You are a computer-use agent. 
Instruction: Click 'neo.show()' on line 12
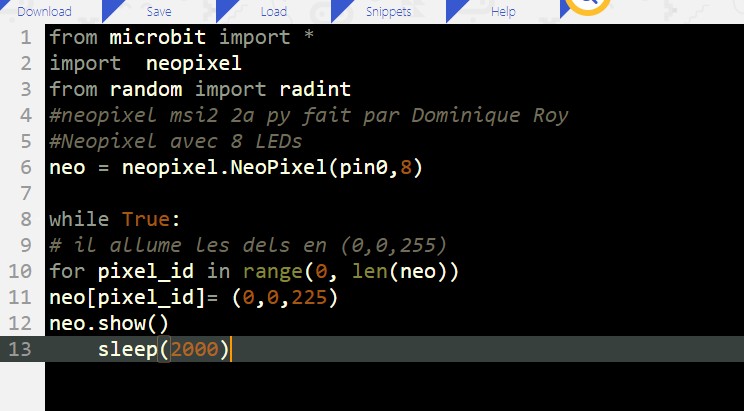109,324
